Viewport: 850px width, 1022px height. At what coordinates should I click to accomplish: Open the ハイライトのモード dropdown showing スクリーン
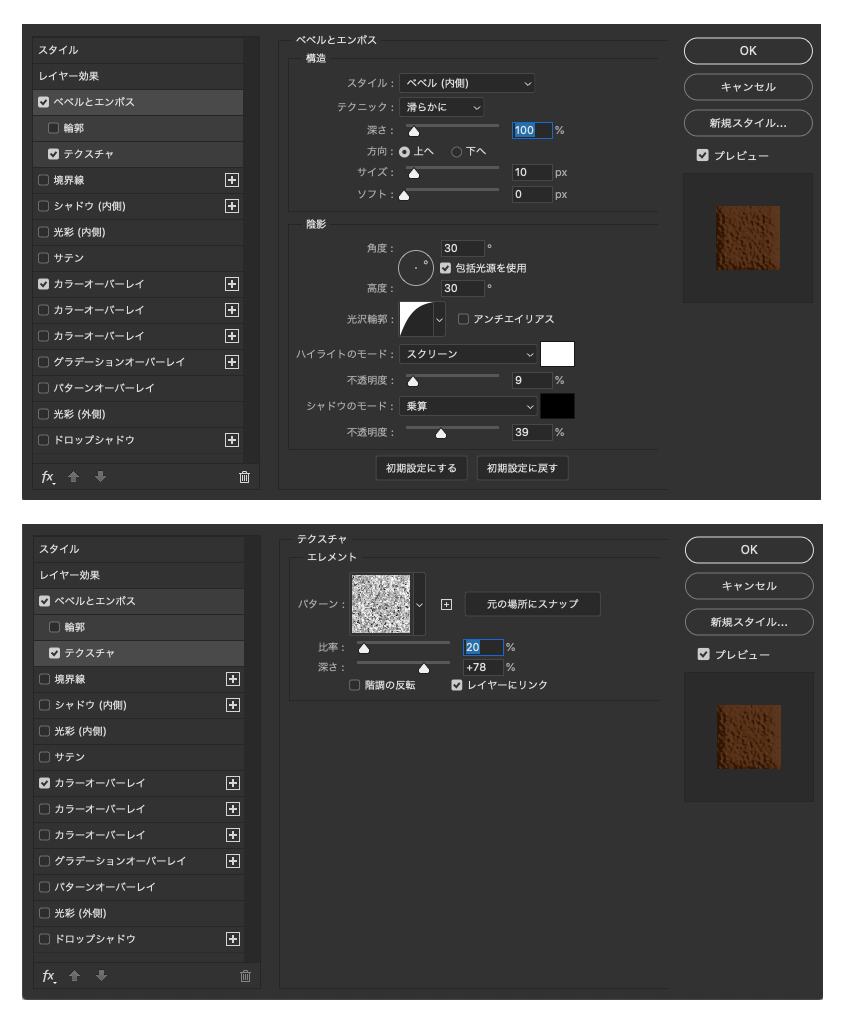(x=468, y=354)
